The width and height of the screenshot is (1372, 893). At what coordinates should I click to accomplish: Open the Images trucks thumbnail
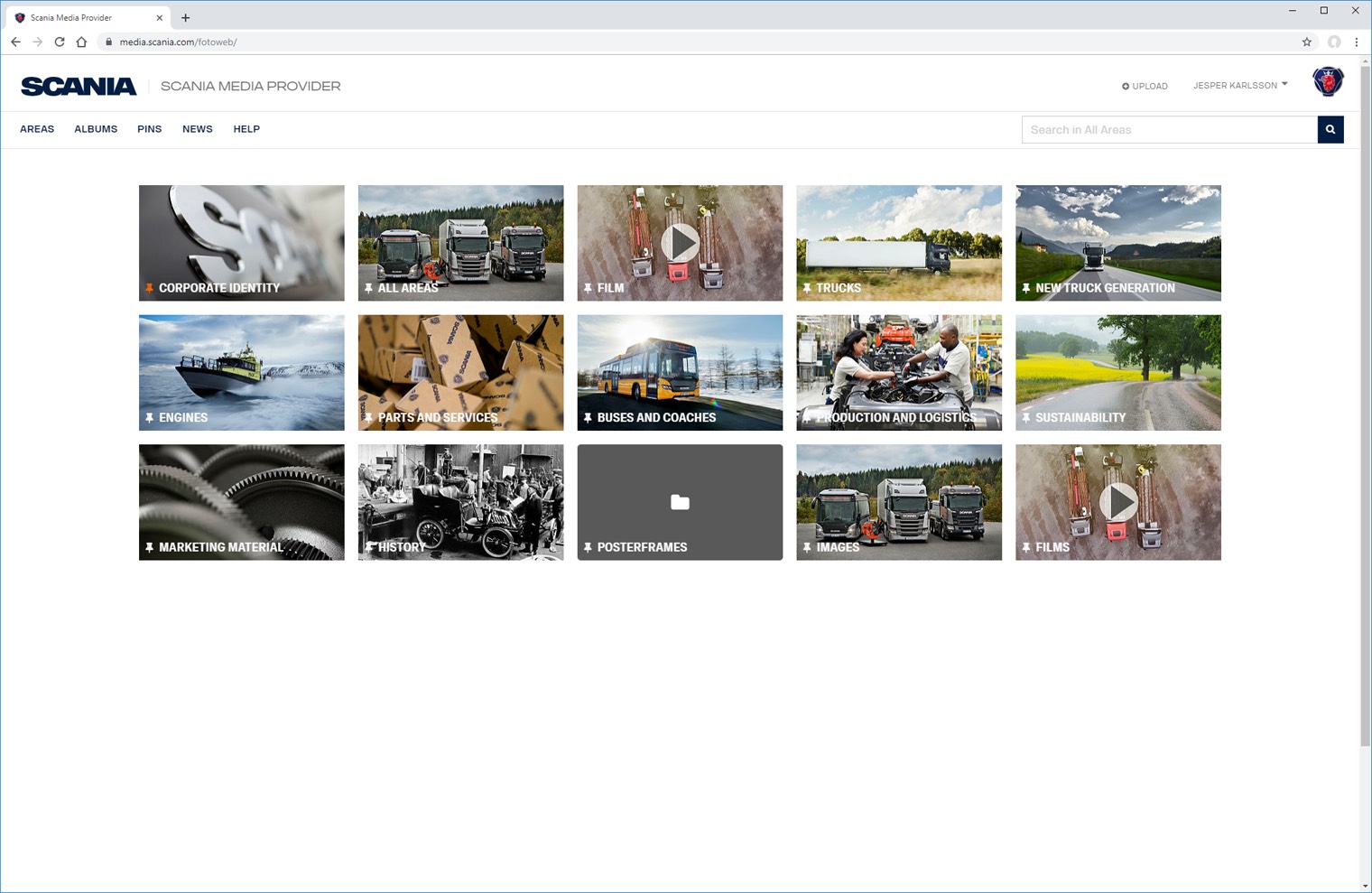[899, 502]
